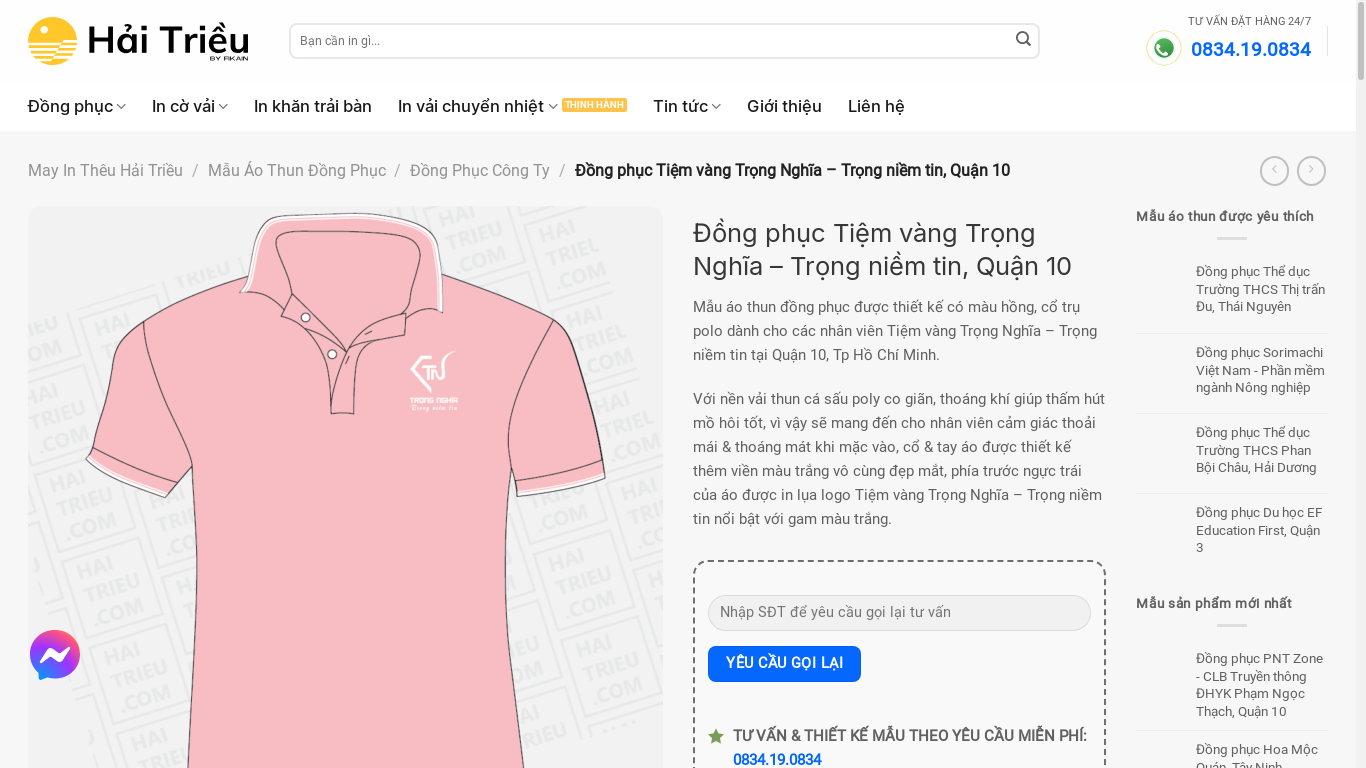The image size is (1366, 768).
Task: Open Tin tức menu
Action: [680, 106]
